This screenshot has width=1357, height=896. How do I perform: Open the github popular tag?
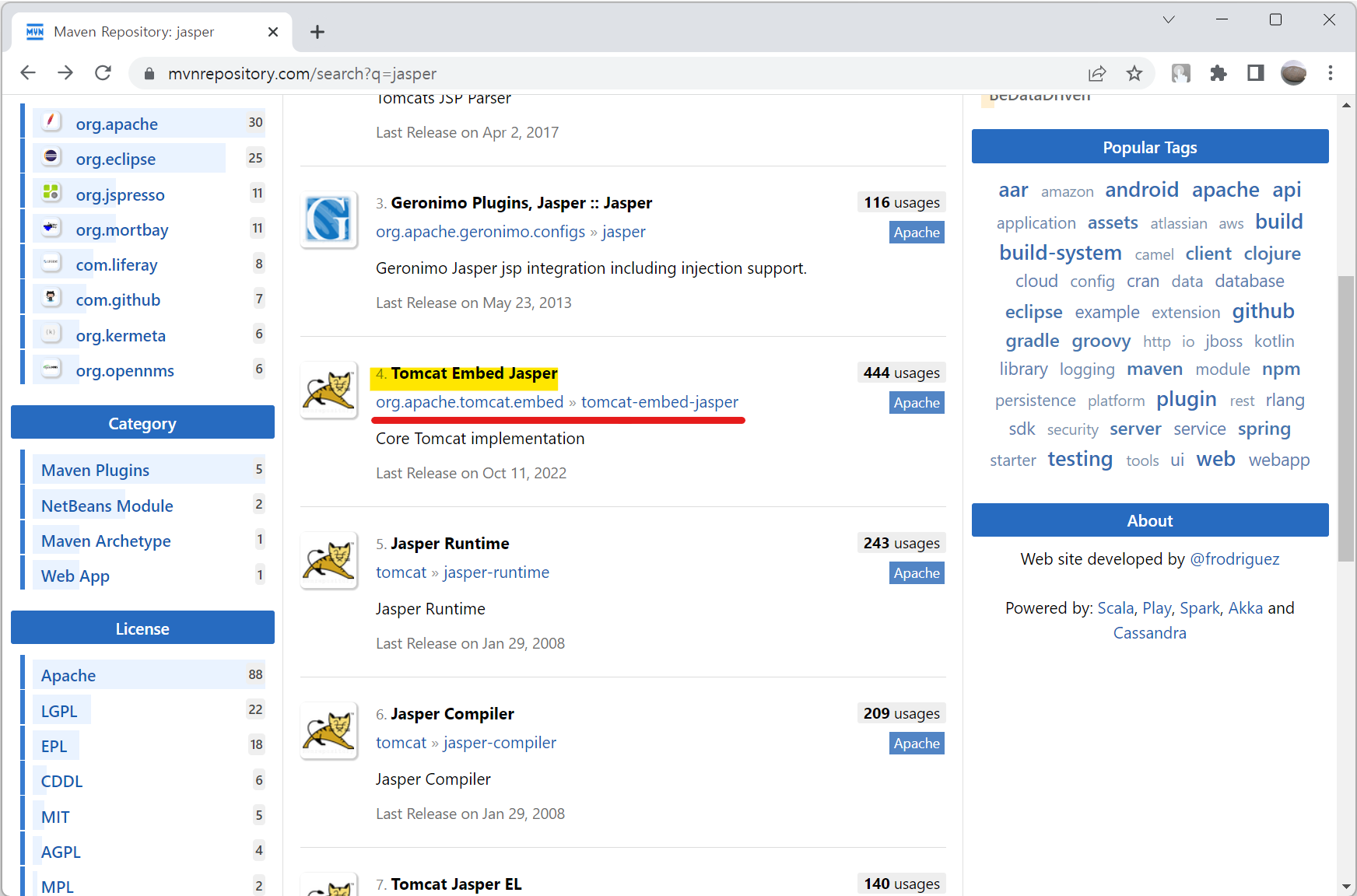click(x=1263, y=311)
